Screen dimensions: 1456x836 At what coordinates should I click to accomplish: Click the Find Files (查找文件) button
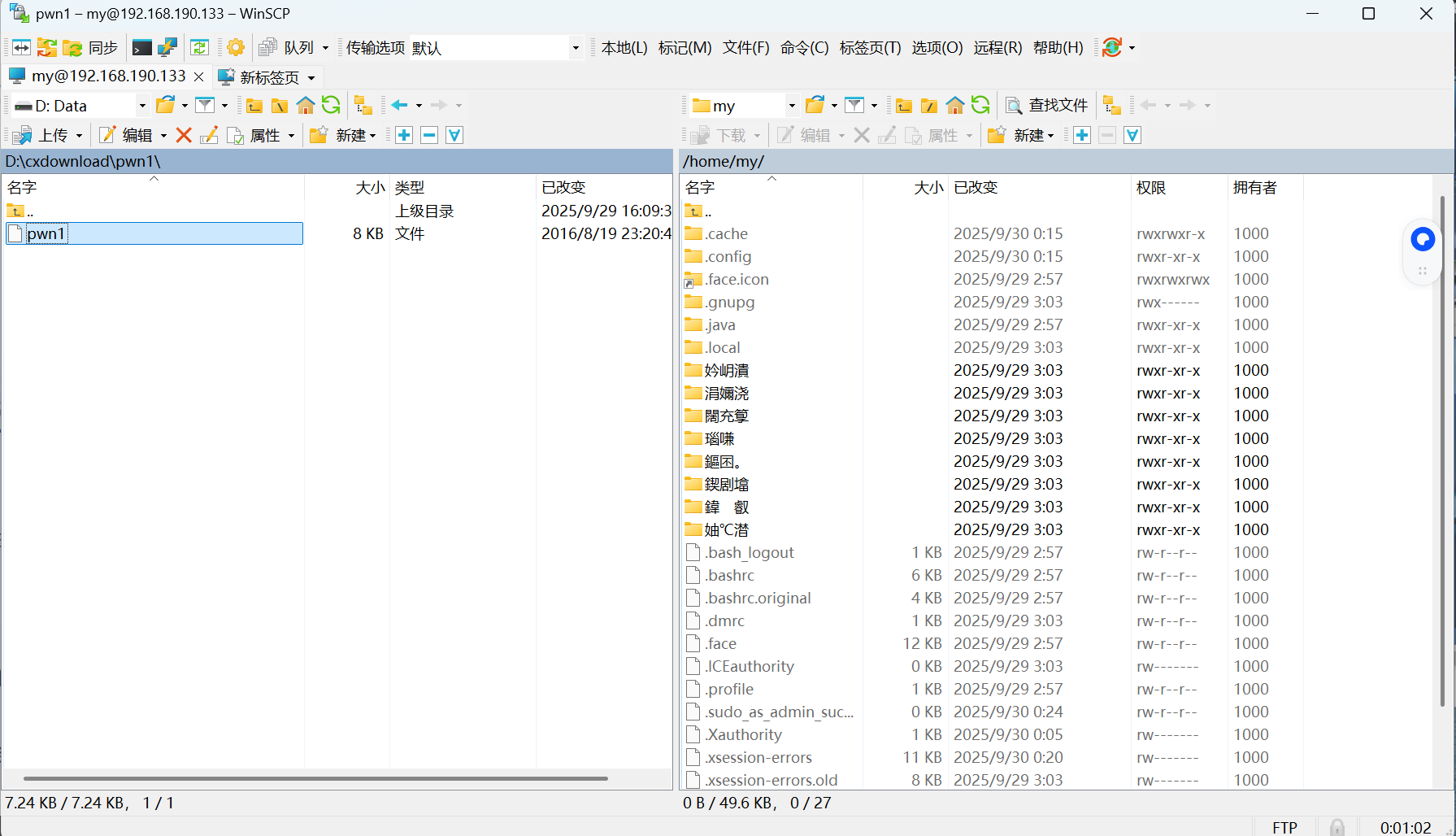coord(1046,105)
